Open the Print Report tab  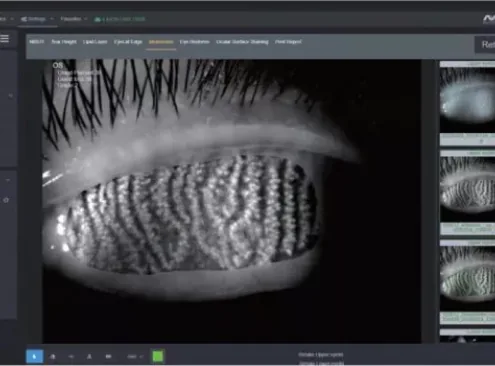click(288, 42)
